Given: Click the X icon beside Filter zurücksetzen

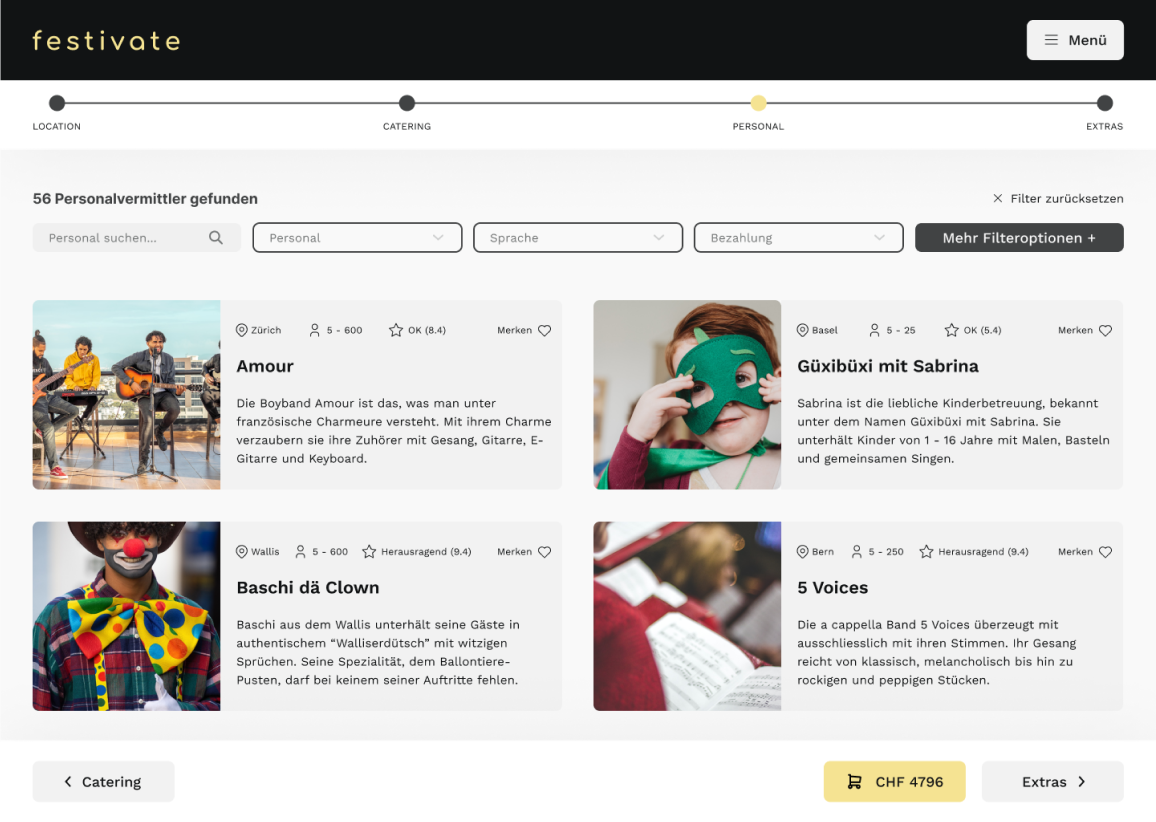Looking at the screenshot, I should (997, 199).
